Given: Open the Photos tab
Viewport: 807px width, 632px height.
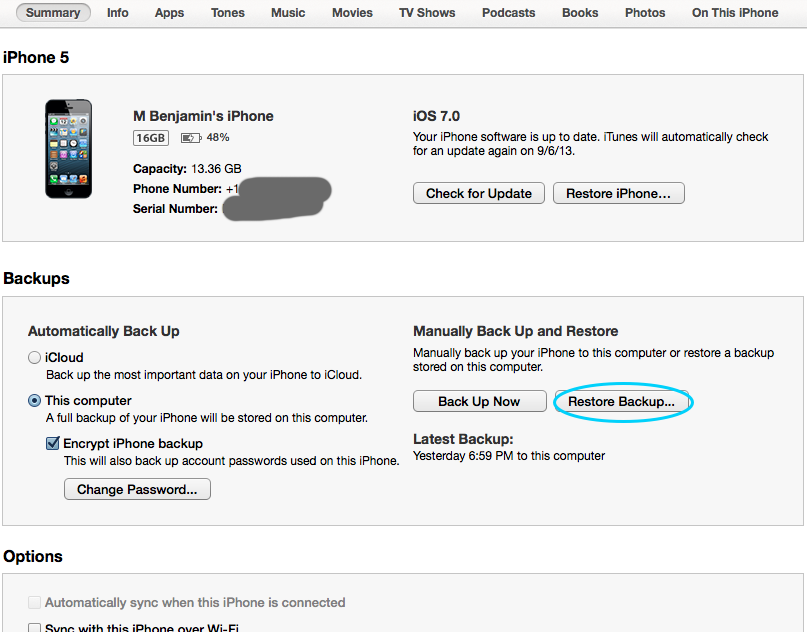Looking at the screenshot, I should pos(645,12).
